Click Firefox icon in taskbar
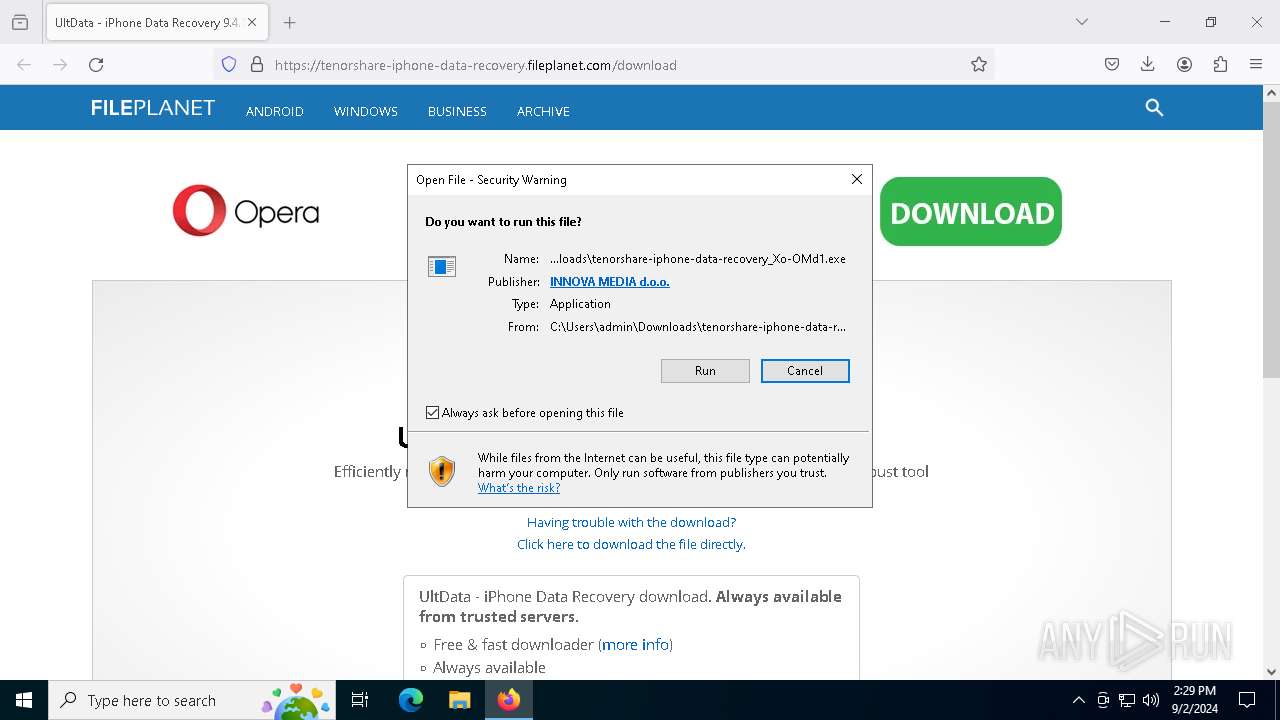This screenshot has height=720, width=1280. 509,700
